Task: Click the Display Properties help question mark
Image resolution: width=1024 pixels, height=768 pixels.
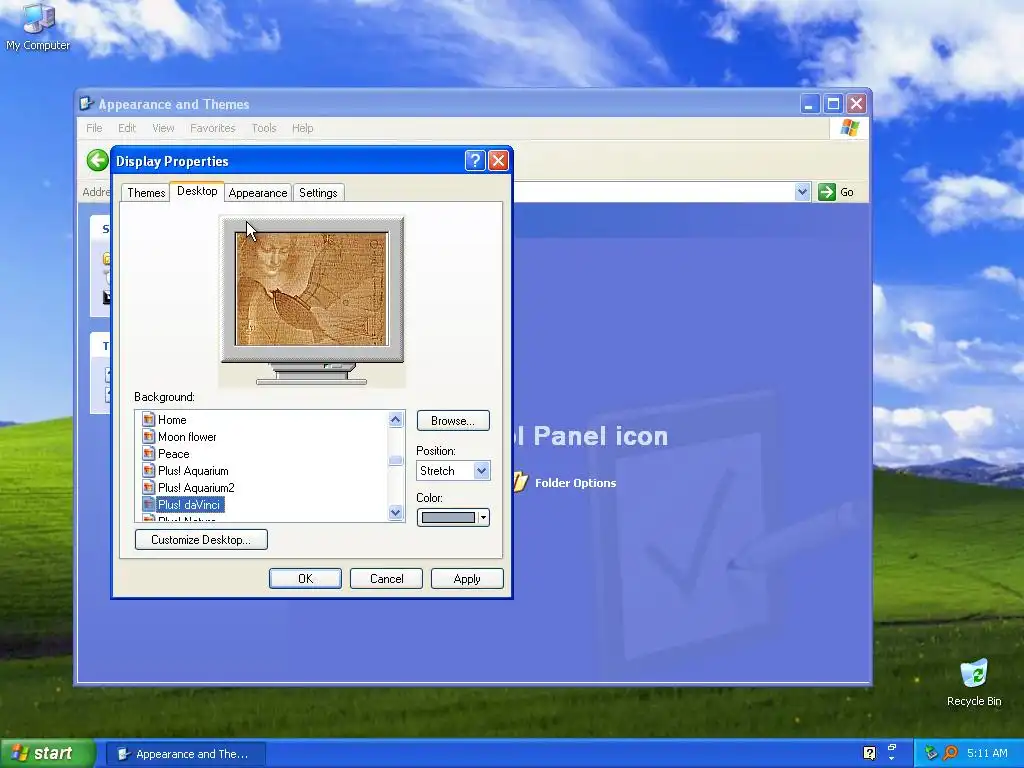Action: tap(475, 161)
